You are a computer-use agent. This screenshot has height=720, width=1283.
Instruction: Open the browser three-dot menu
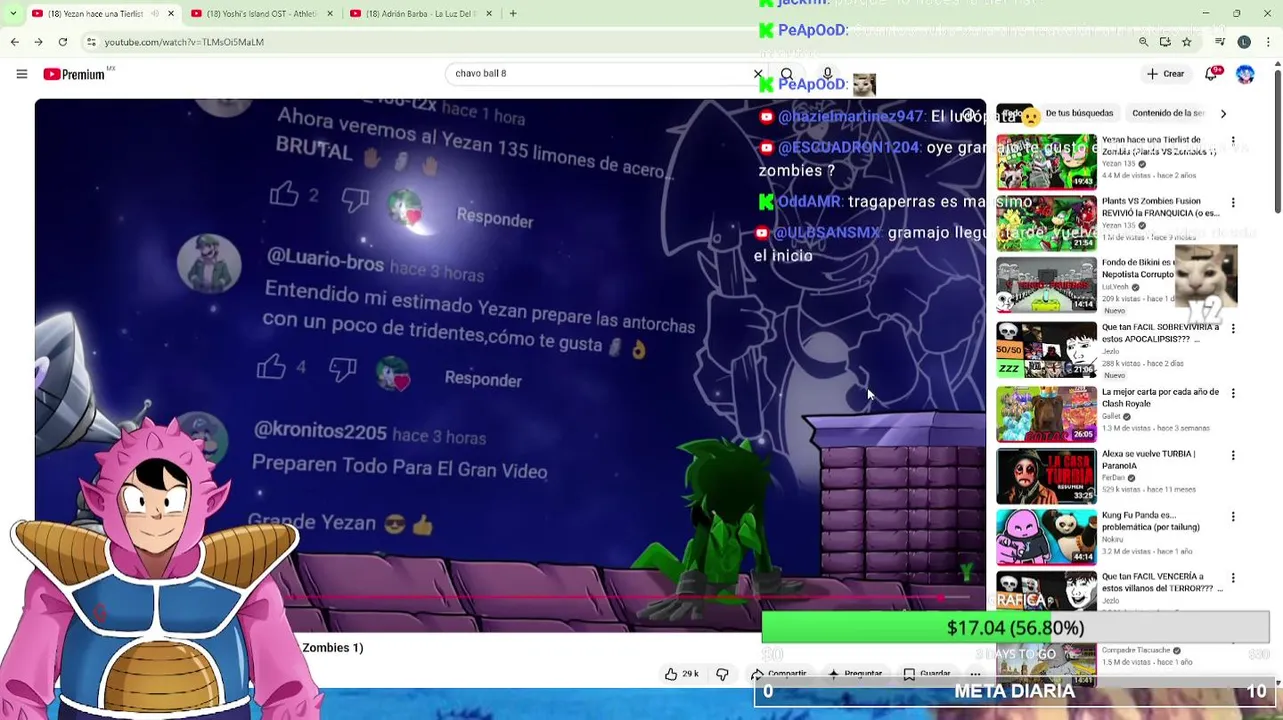[1268, 42]
